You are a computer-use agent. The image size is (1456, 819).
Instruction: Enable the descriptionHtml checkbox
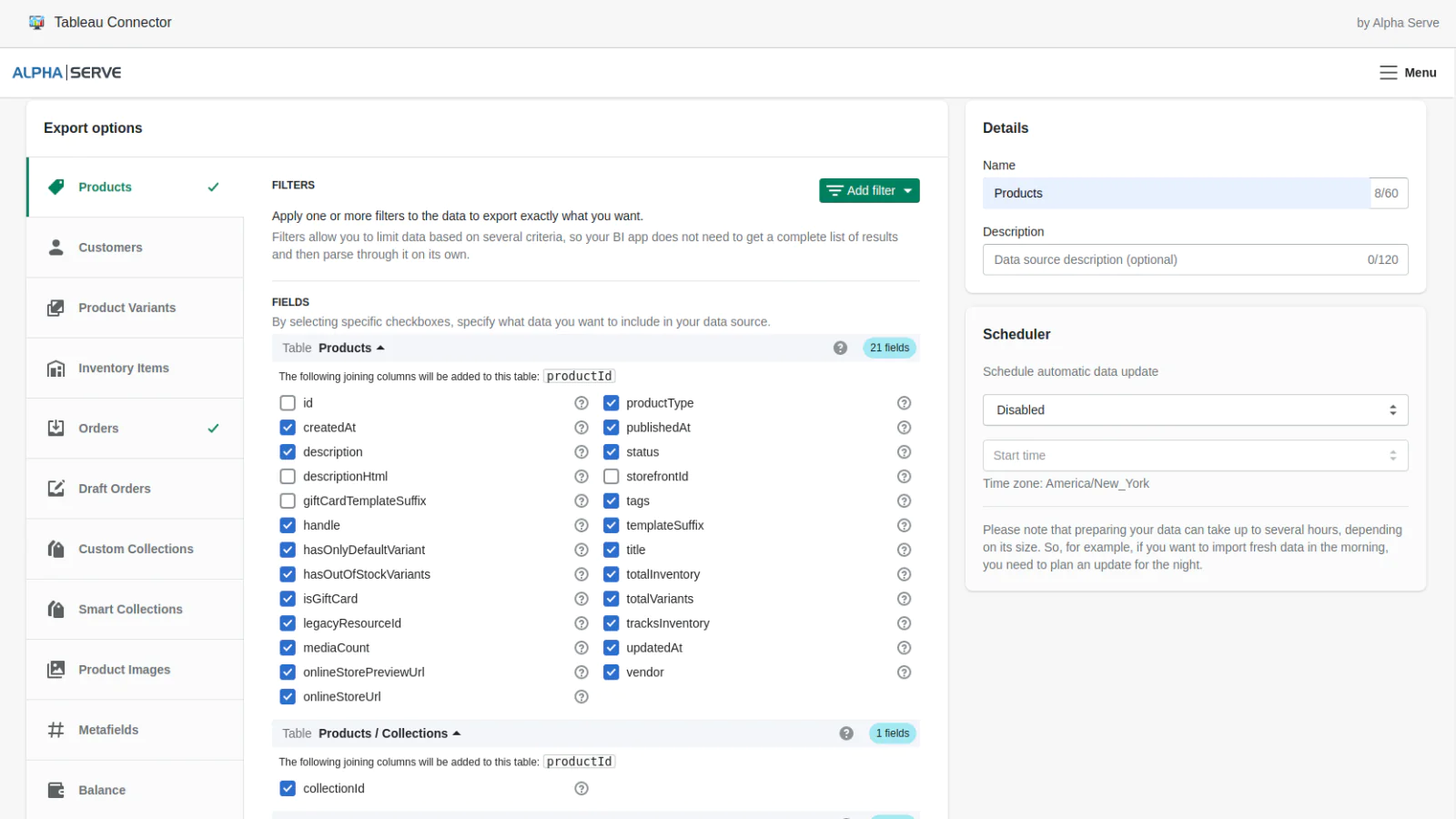click(x=288, y=477)
